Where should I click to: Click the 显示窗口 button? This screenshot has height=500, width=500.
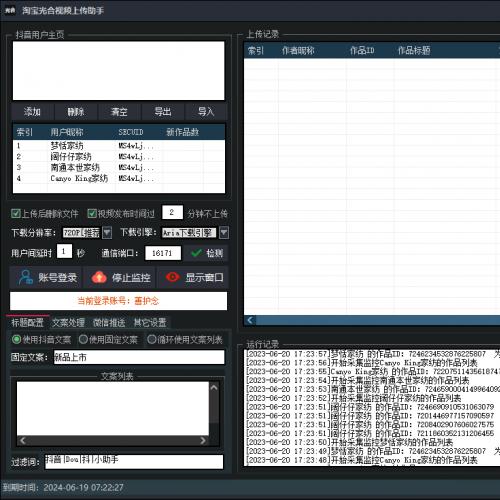193,277
